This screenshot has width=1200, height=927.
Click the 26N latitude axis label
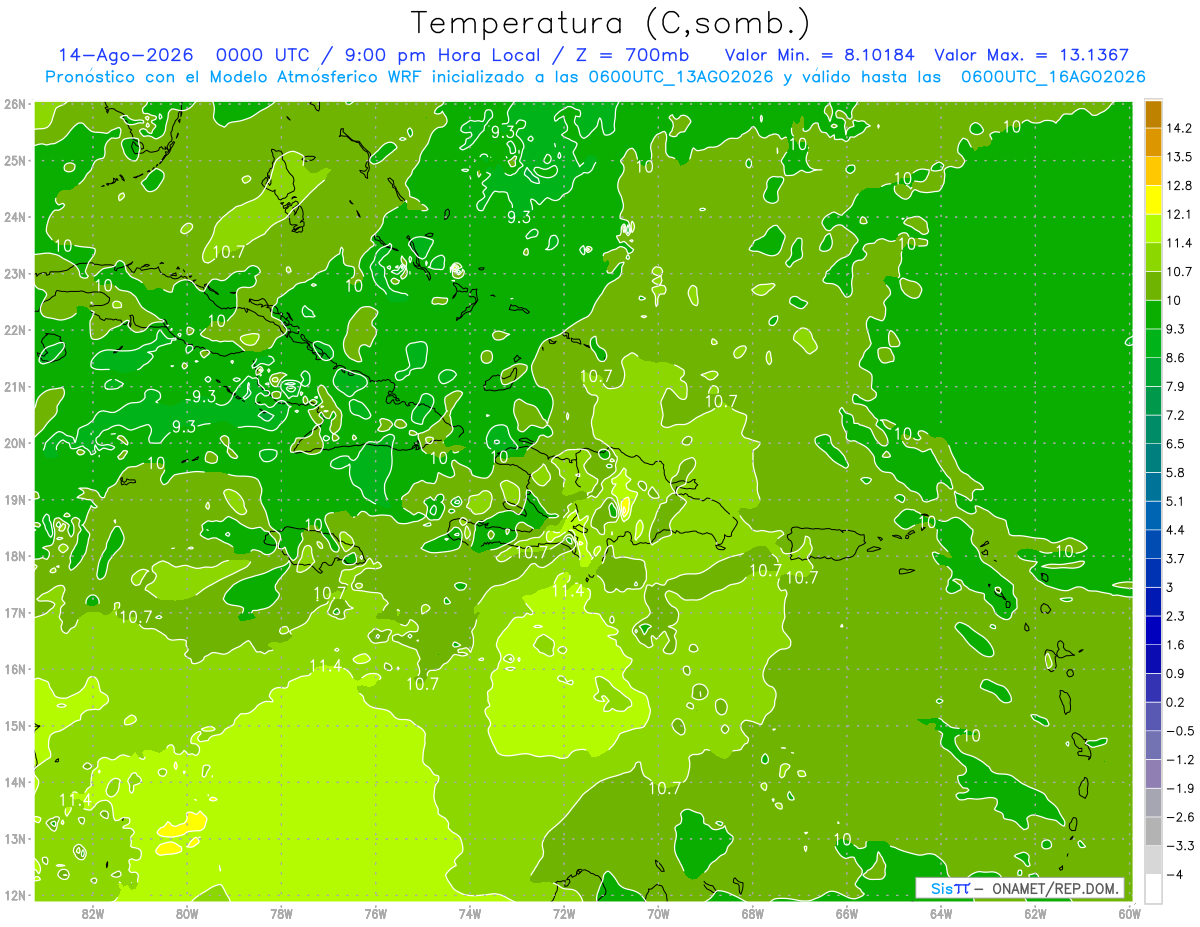tap(15, 103)
